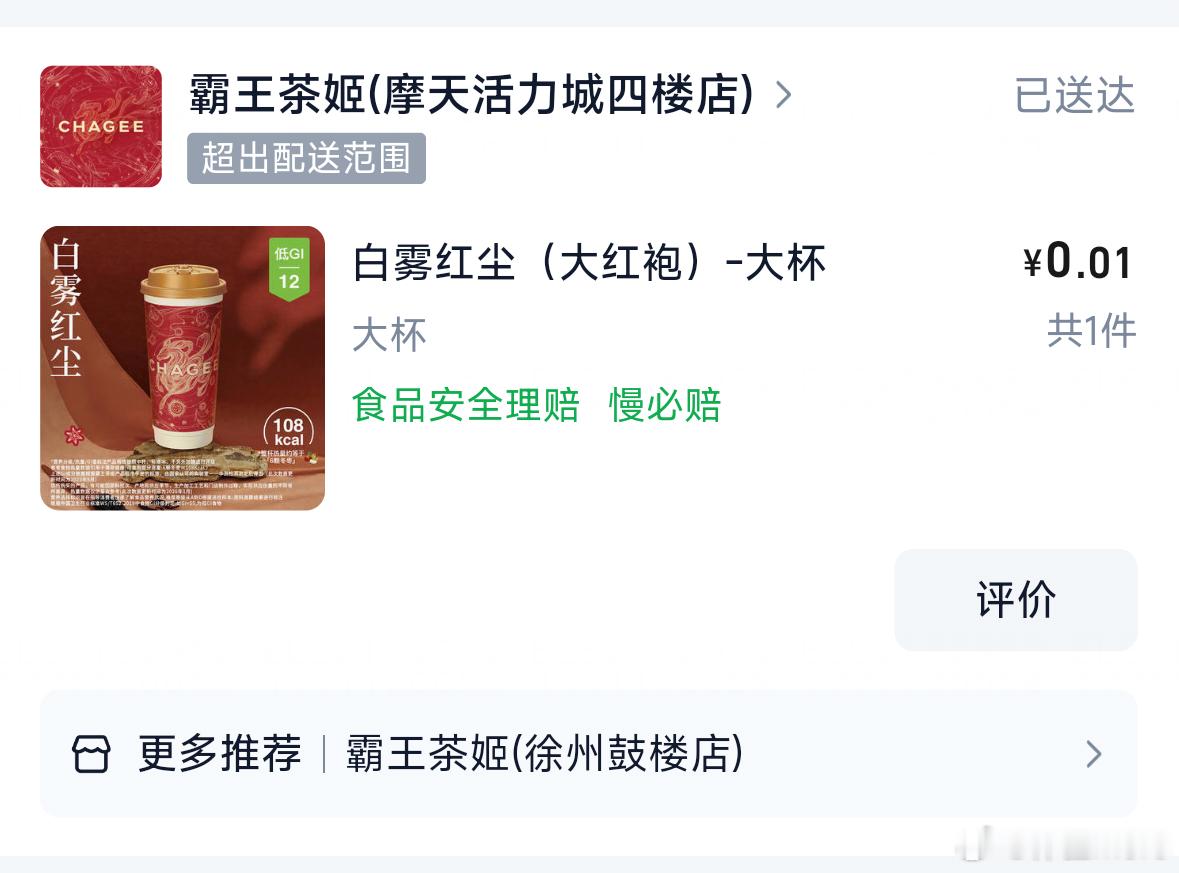
Task: Tap the 共1件 item count
Action: [x=1092, y=331]
